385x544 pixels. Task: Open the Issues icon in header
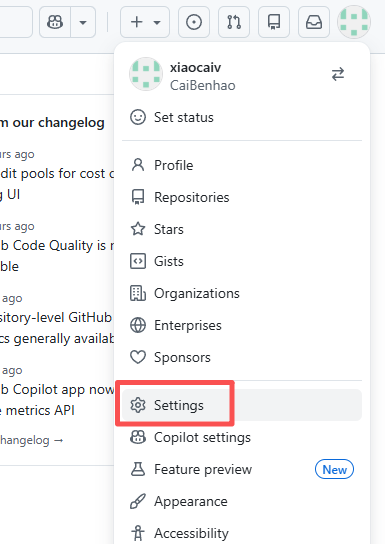[x=194, y=22]
